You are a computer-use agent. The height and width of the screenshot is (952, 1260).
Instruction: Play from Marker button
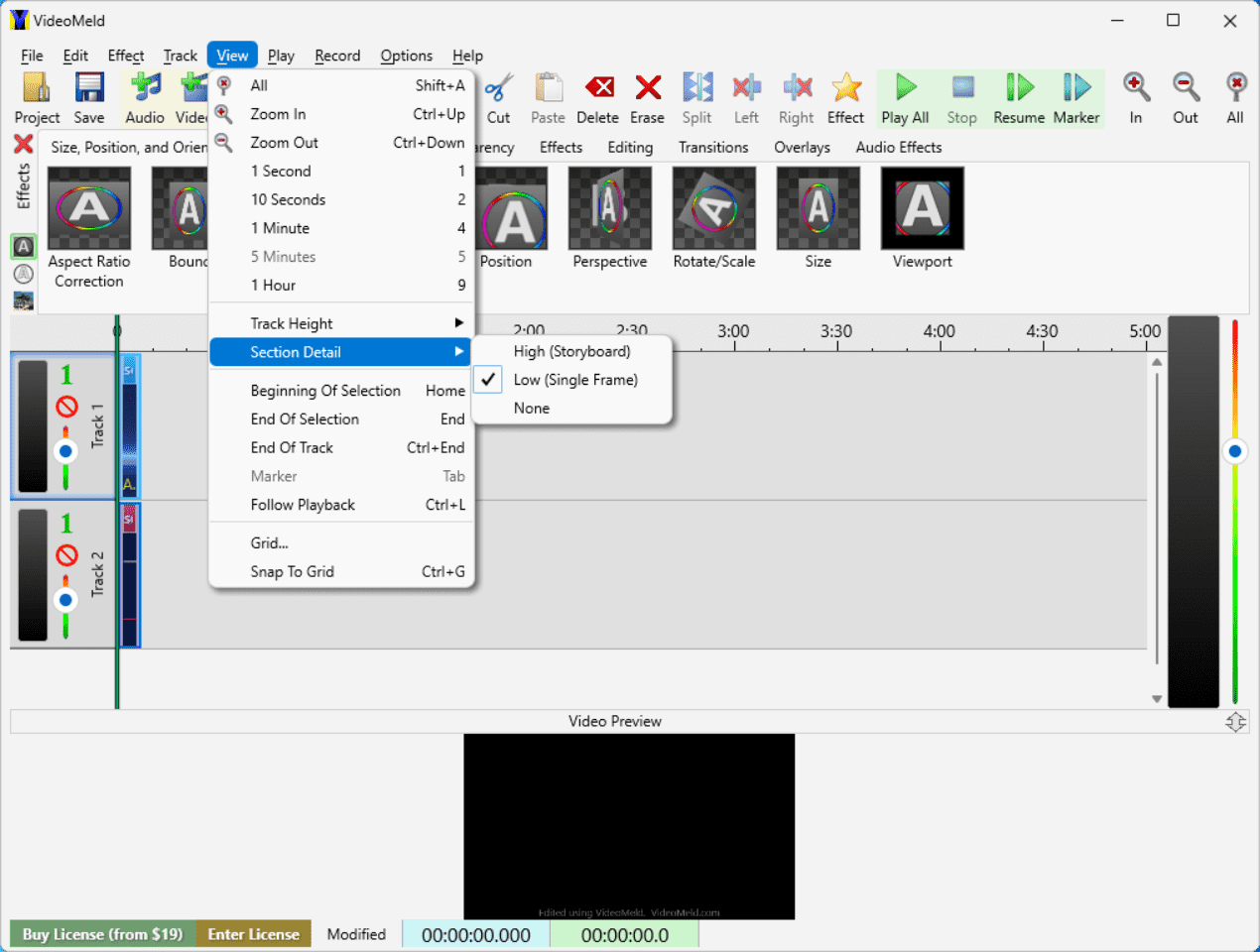click(1076, 98)
